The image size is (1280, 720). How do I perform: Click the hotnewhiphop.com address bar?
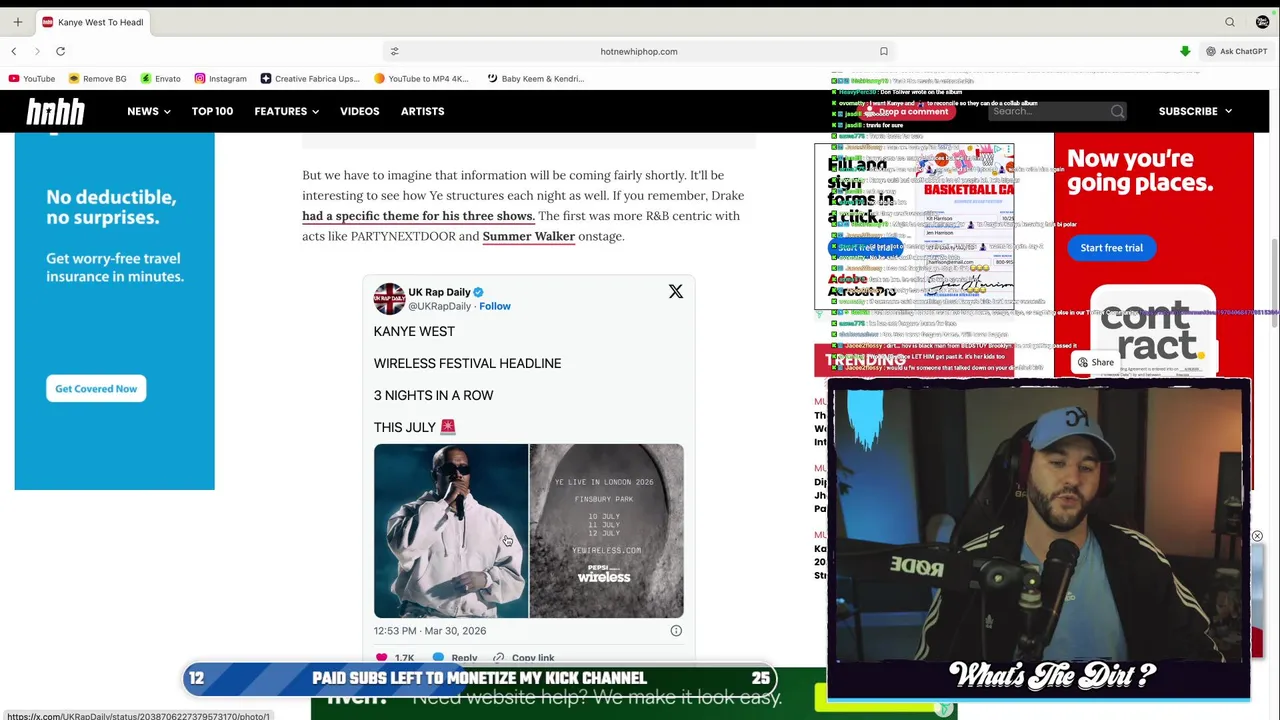(639, 51)
